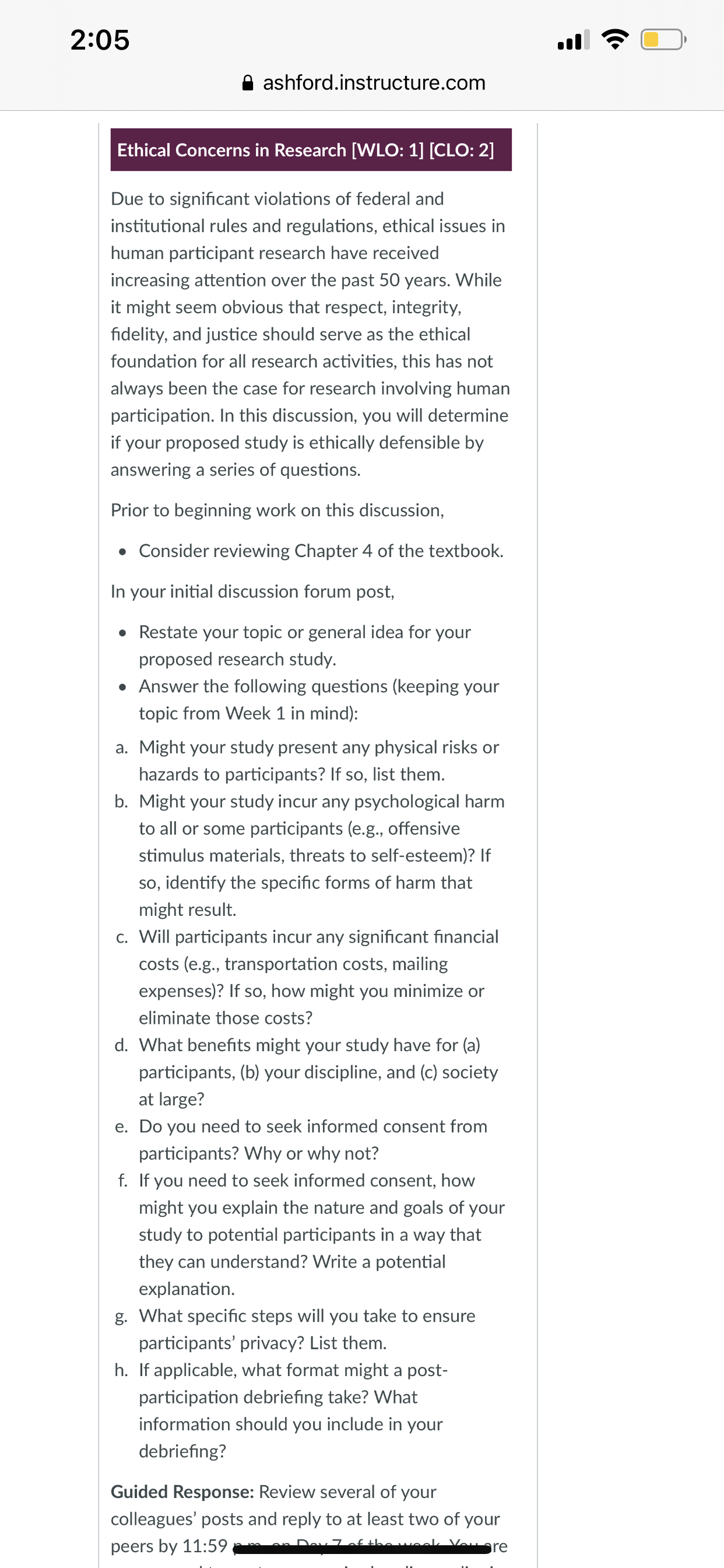
Task: Tap the 2:05 clock in status bar
Action: click(x=100, y=40)
